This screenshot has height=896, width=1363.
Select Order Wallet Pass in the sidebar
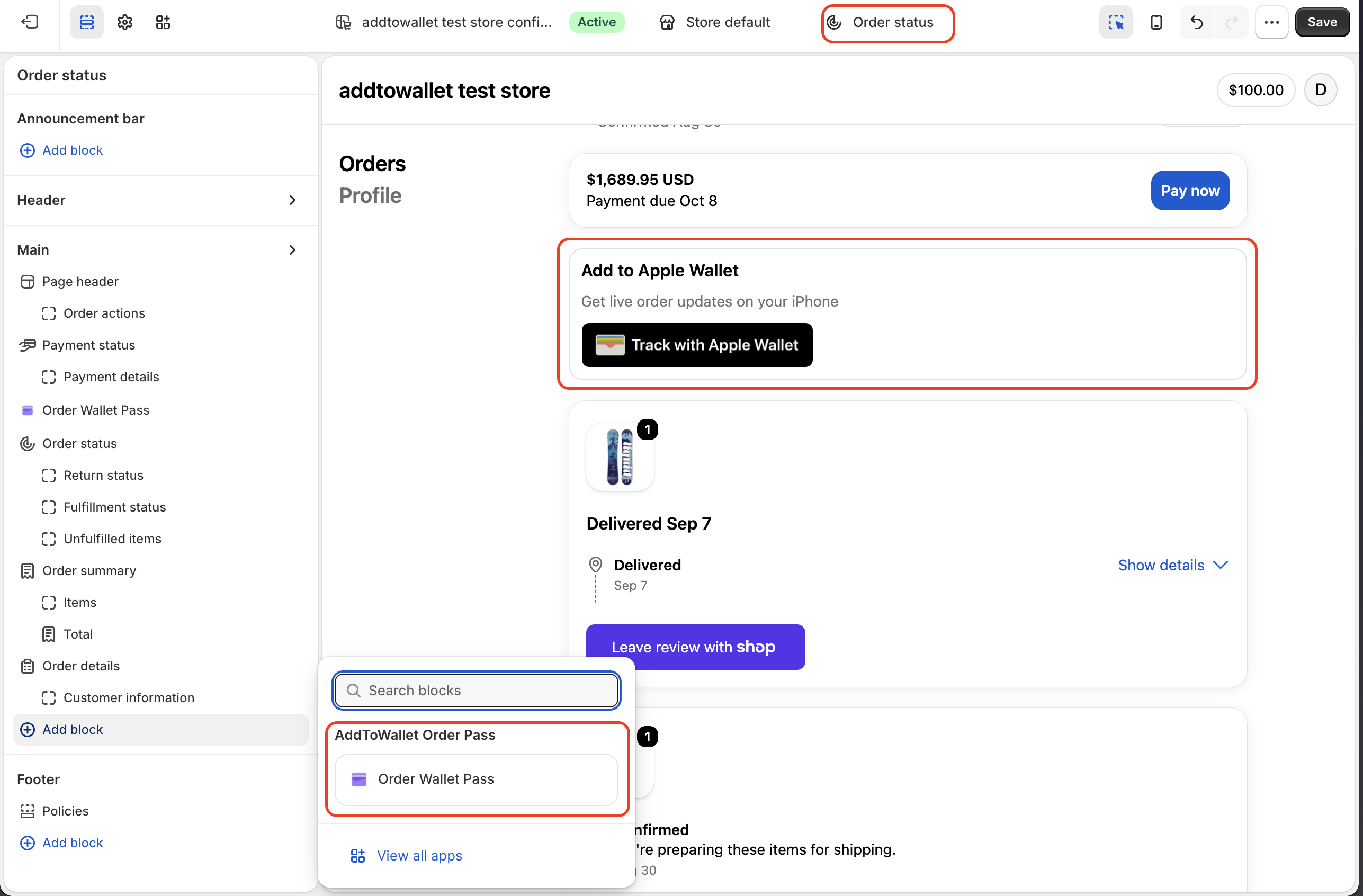(x=96, y=410)
